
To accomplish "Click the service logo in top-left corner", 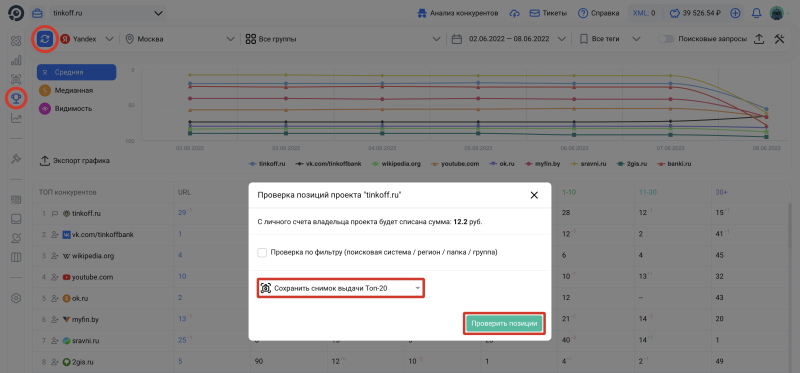I will tap(16, 13).
